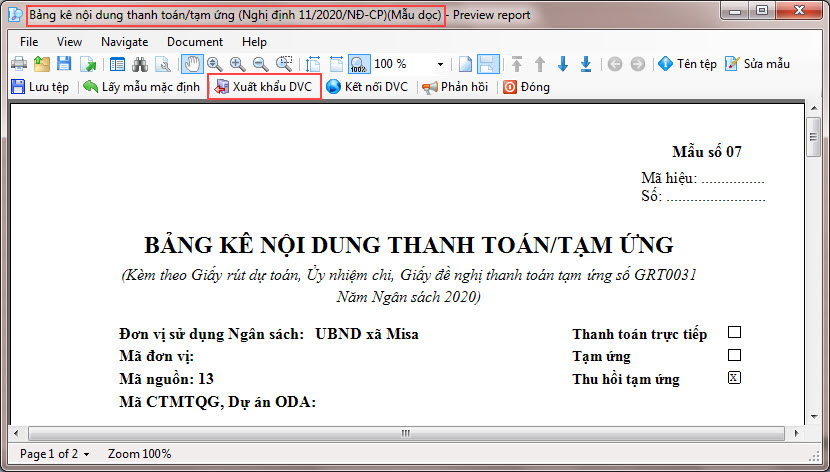
Task: Click the Mã hiệu dotted line text
Action: click(703, 178)
